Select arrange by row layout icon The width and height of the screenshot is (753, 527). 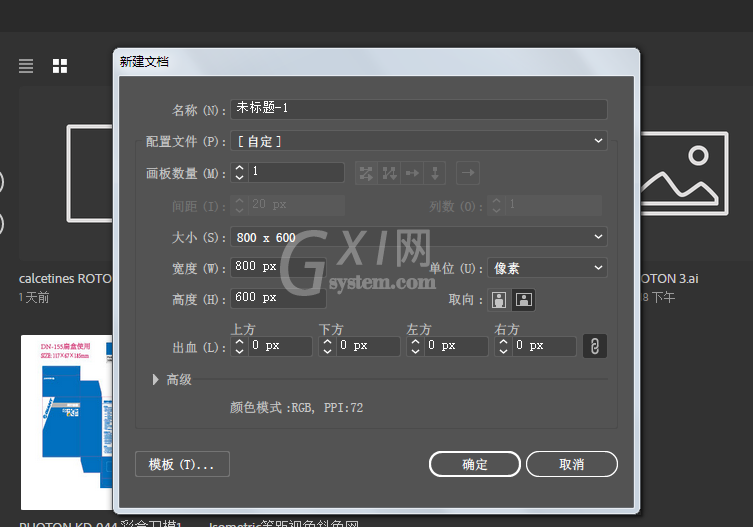(x=412, y=173)
